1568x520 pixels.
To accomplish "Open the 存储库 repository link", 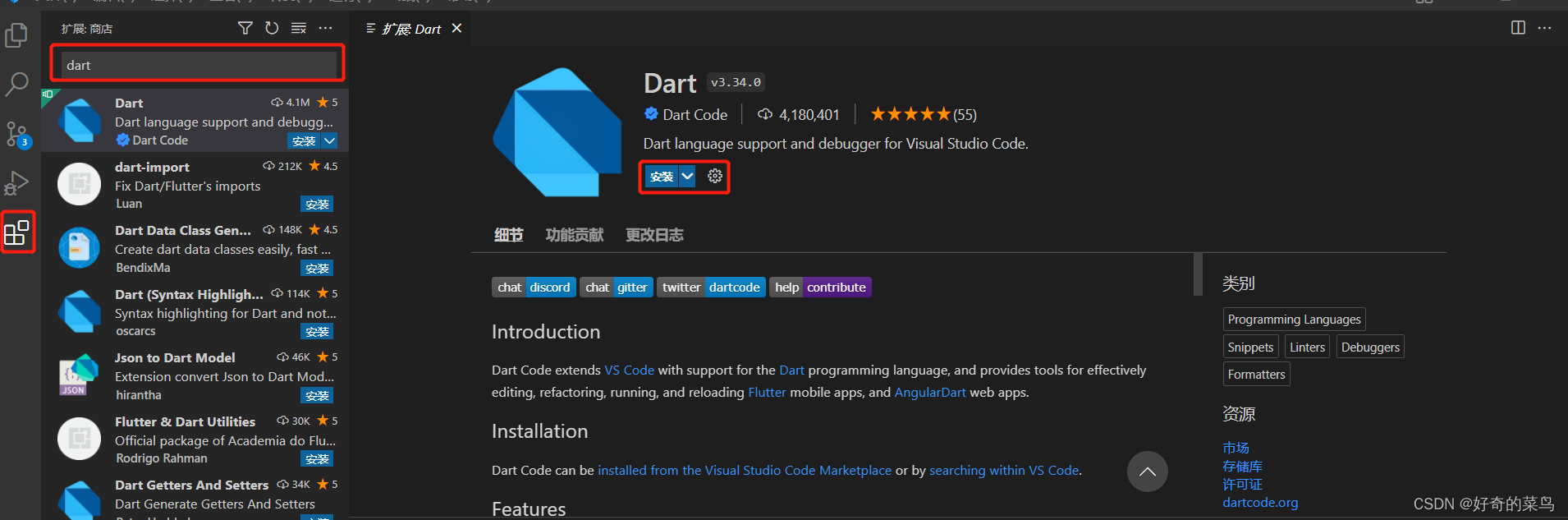I will (x=1242, y=467).
